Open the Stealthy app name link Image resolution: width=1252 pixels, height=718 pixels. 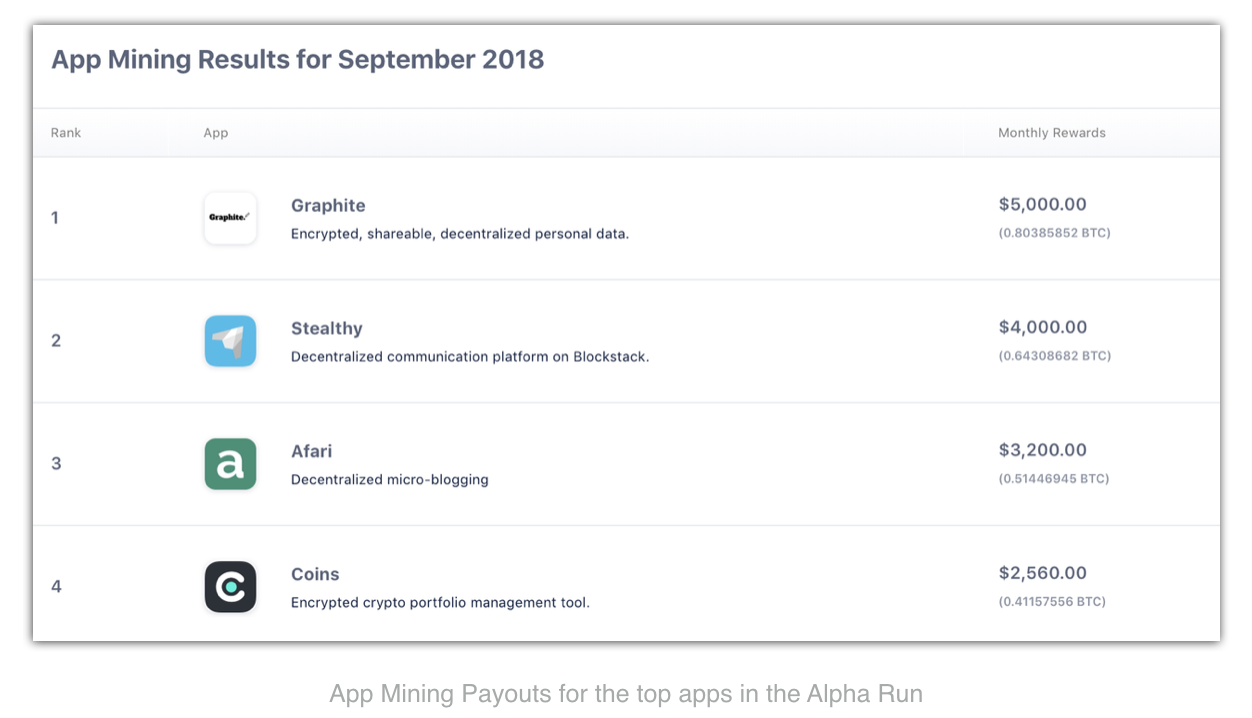(x=326, y=329)
